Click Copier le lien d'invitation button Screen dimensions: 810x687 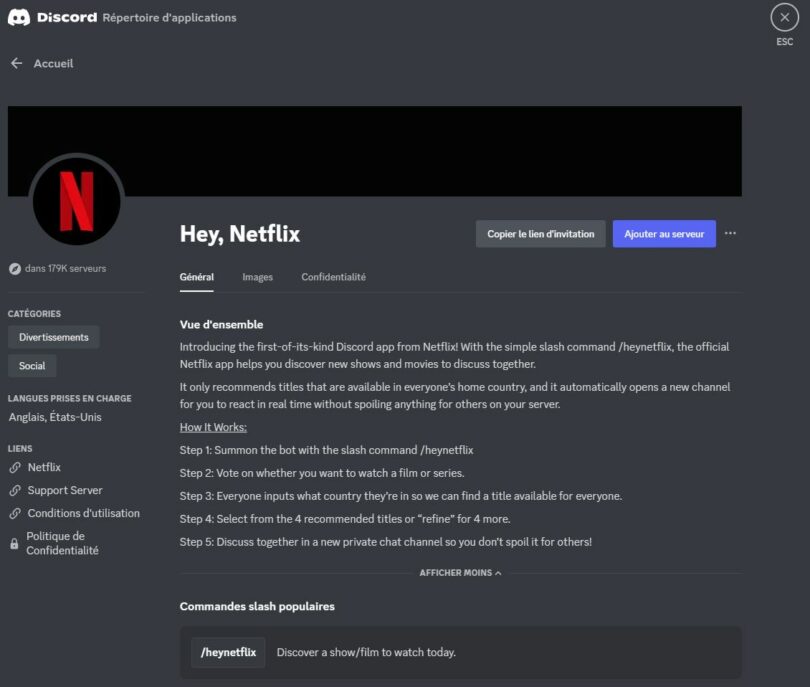tap(540, 234)
